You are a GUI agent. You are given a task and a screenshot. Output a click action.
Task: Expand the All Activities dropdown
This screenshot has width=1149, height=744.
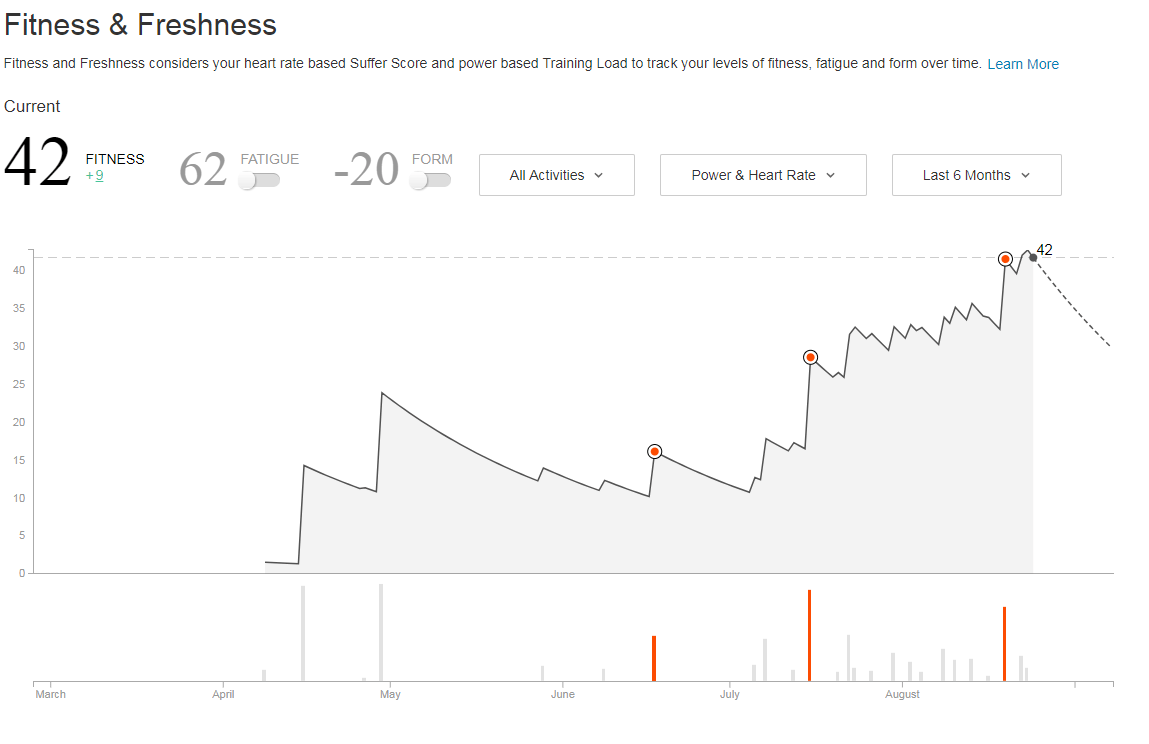[556, 175]
